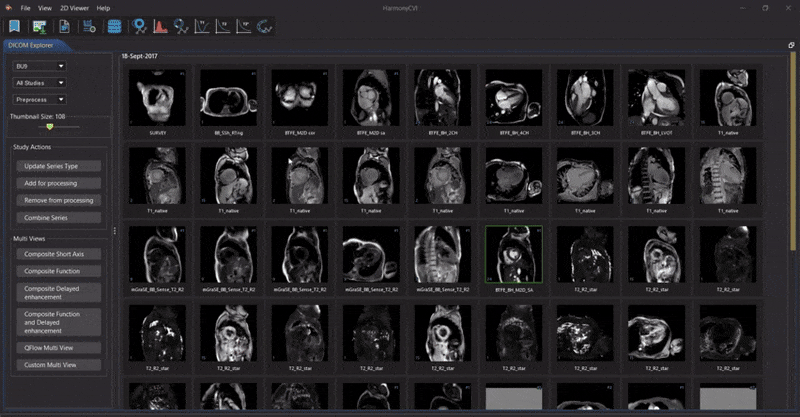Adjust the Thumbnail Size slider handle
Image resolution: width=800 pixels, height=417 pixels.
(x=49, y=127)
